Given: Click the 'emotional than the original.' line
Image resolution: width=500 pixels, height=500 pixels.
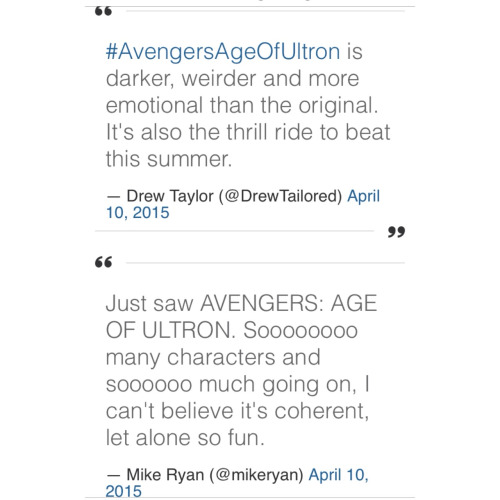Looking at the screenshot, I should coord(242,105).
